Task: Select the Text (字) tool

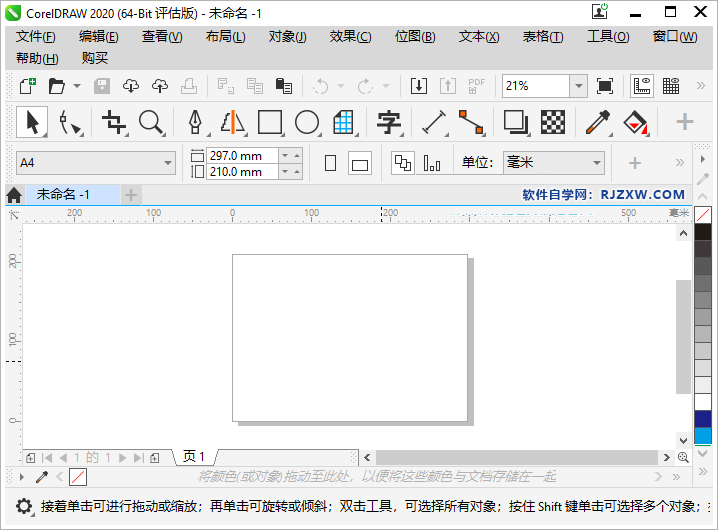Action: 389,123
